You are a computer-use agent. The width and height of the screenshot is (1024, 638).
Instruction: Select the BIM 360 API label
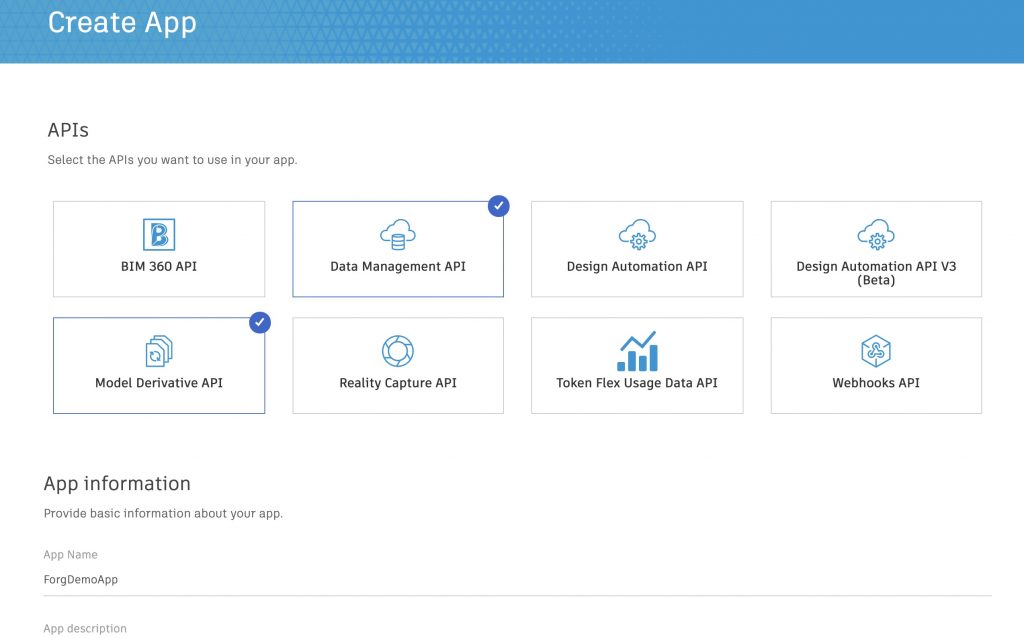[159, 266]
